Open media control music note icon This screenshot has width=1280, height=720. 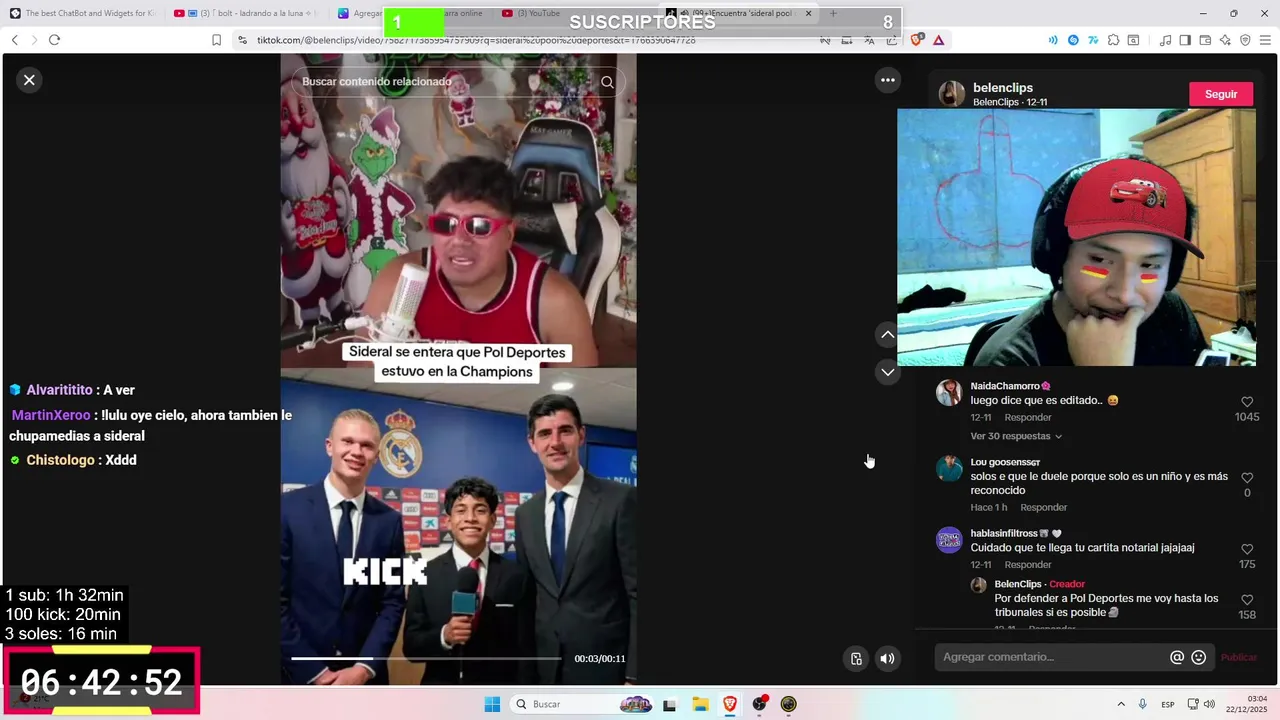tap(1165, 40)
